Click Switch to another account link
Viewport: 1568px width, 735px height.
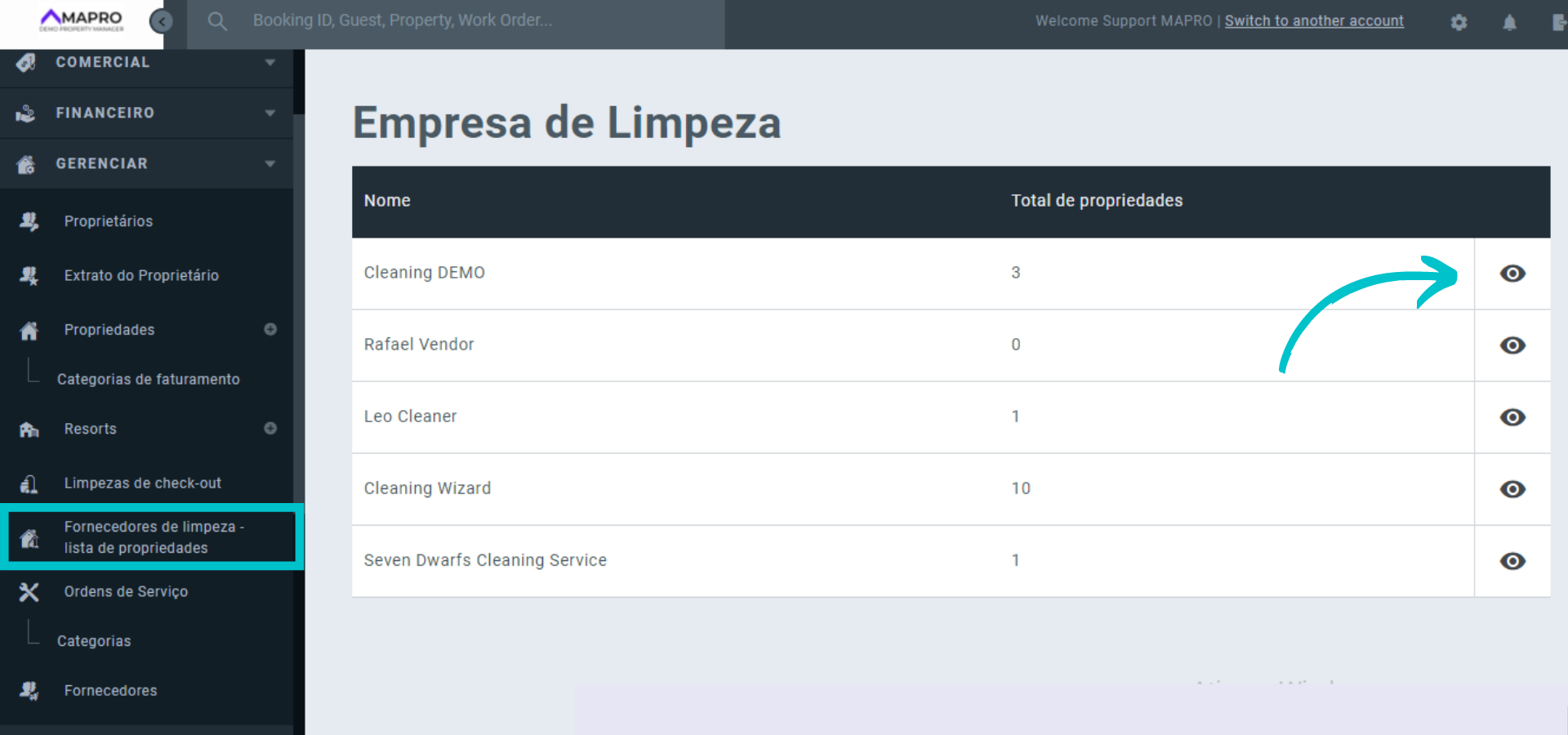pyautogui.click(x=1313, y=21)
